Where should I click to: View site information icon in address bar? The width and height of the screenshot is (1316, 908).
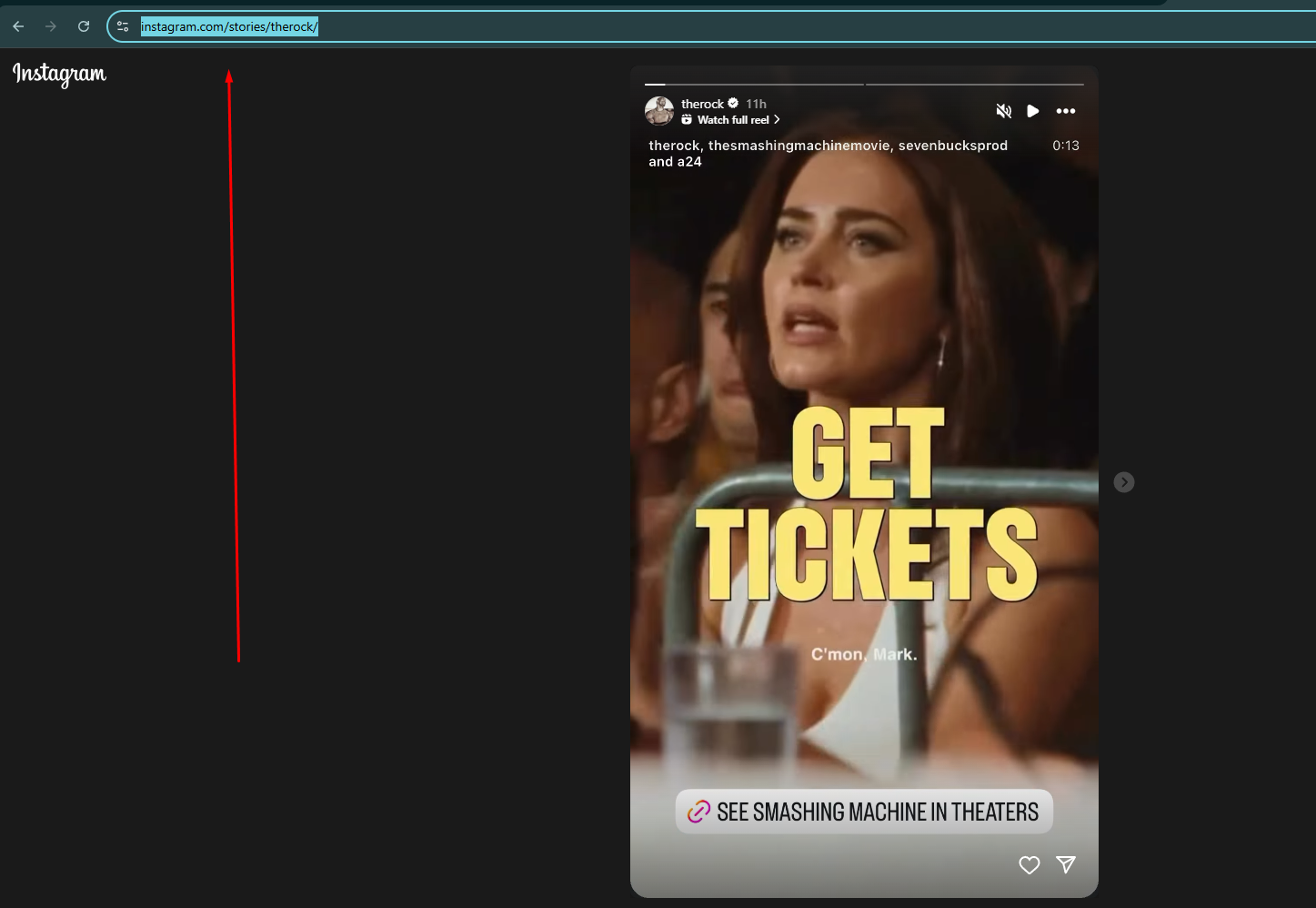click(123, 26)
